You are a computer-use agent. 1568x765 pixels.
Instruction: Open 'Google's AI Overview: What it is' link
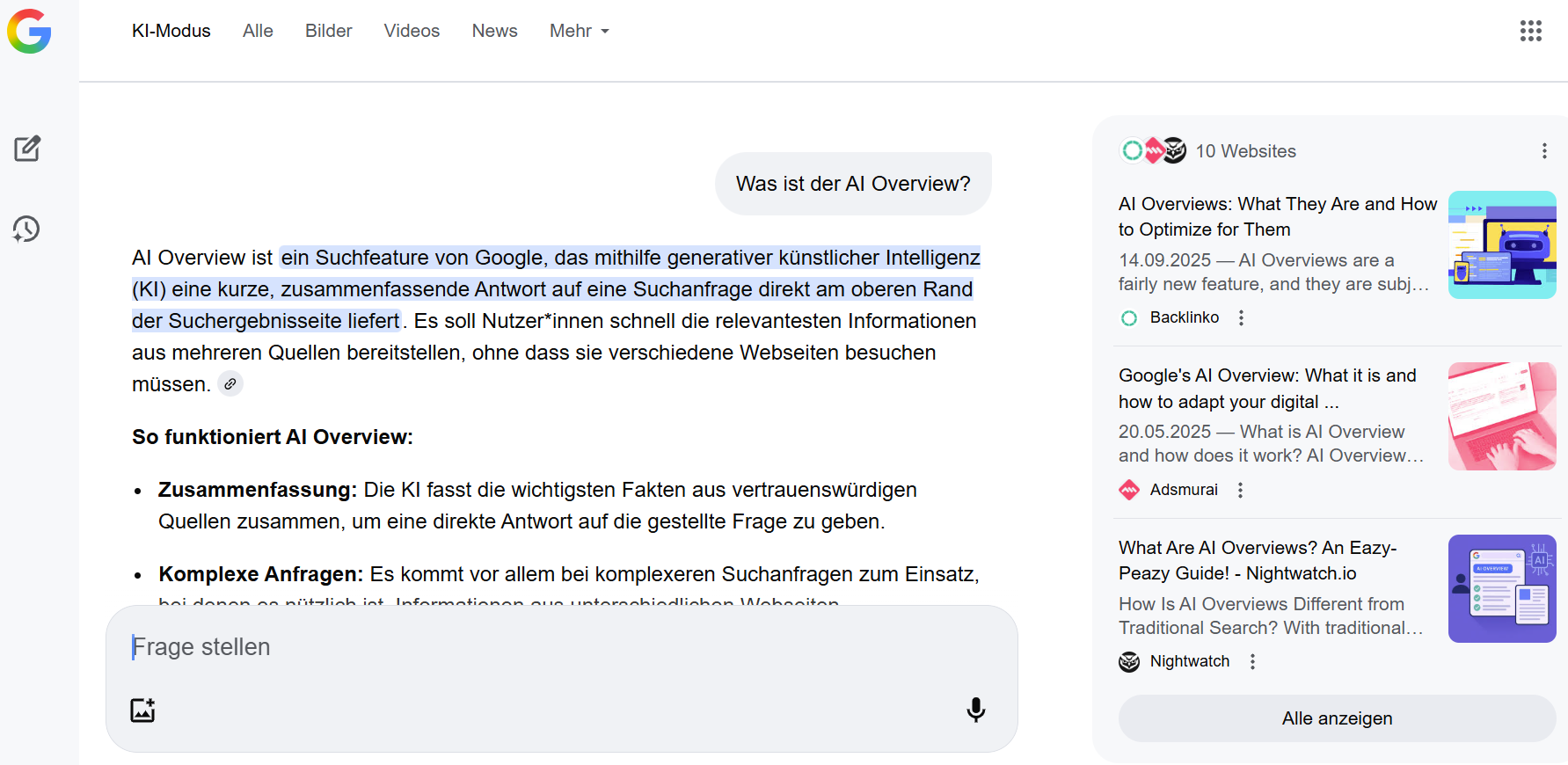[1267, 389]
